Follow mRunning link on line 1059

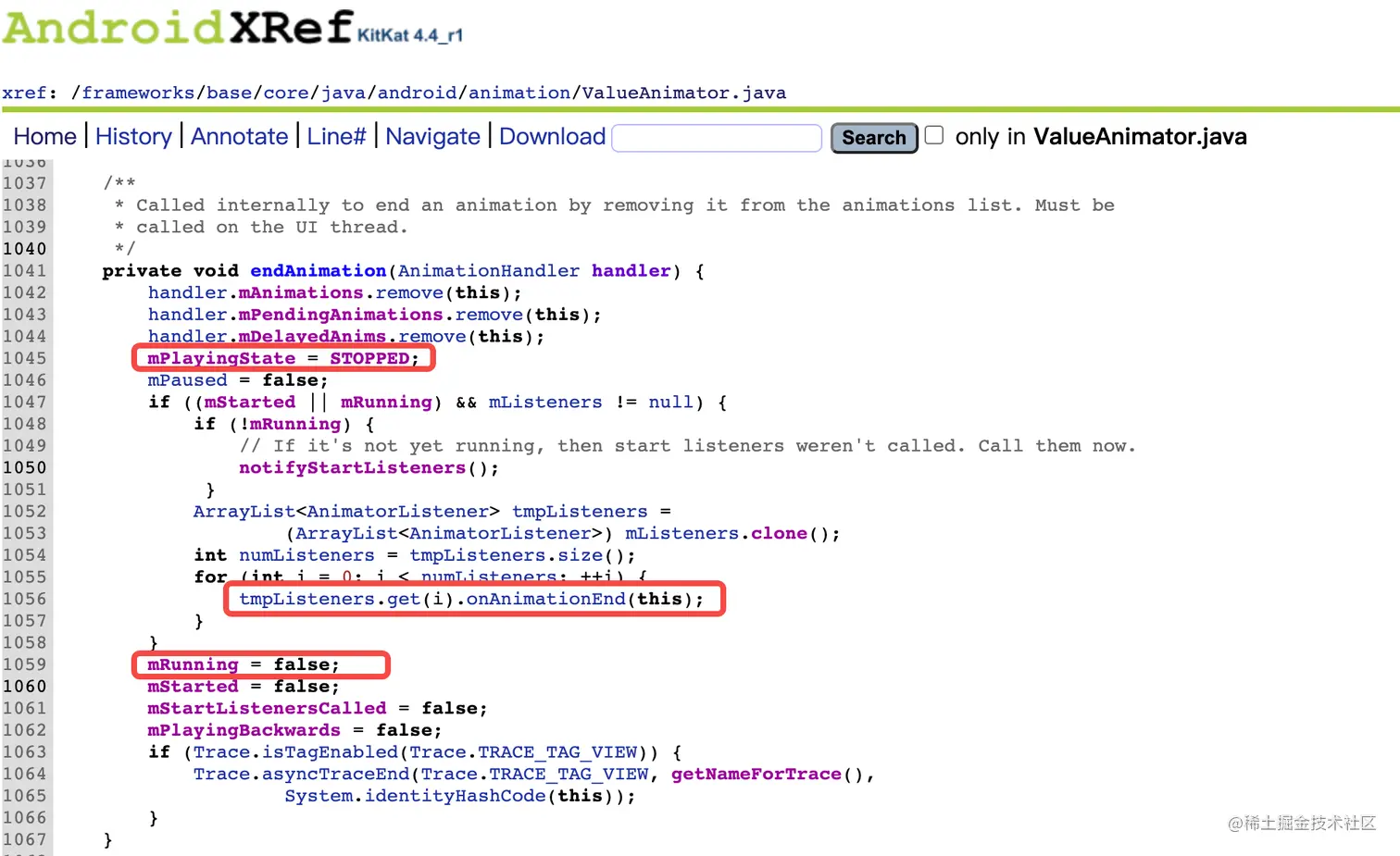coord(193,664)
